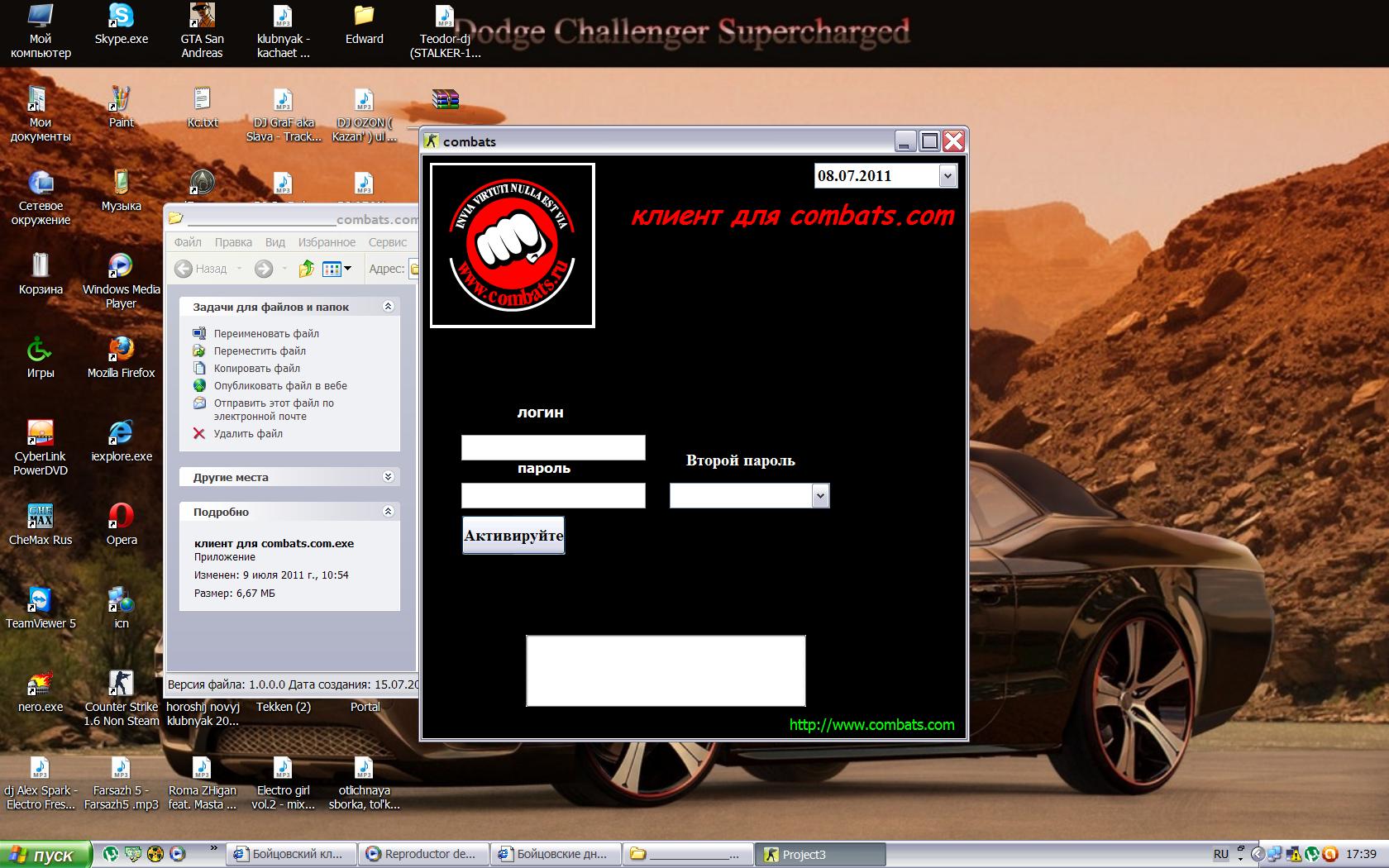Select the Tekken (2) desktop item
1389x868 pixels.
(284, 707)
